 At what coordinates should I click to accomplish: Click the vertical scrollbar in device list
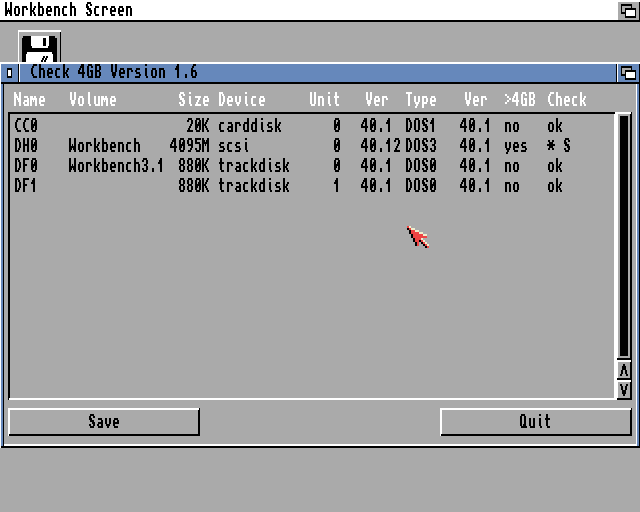624,240
